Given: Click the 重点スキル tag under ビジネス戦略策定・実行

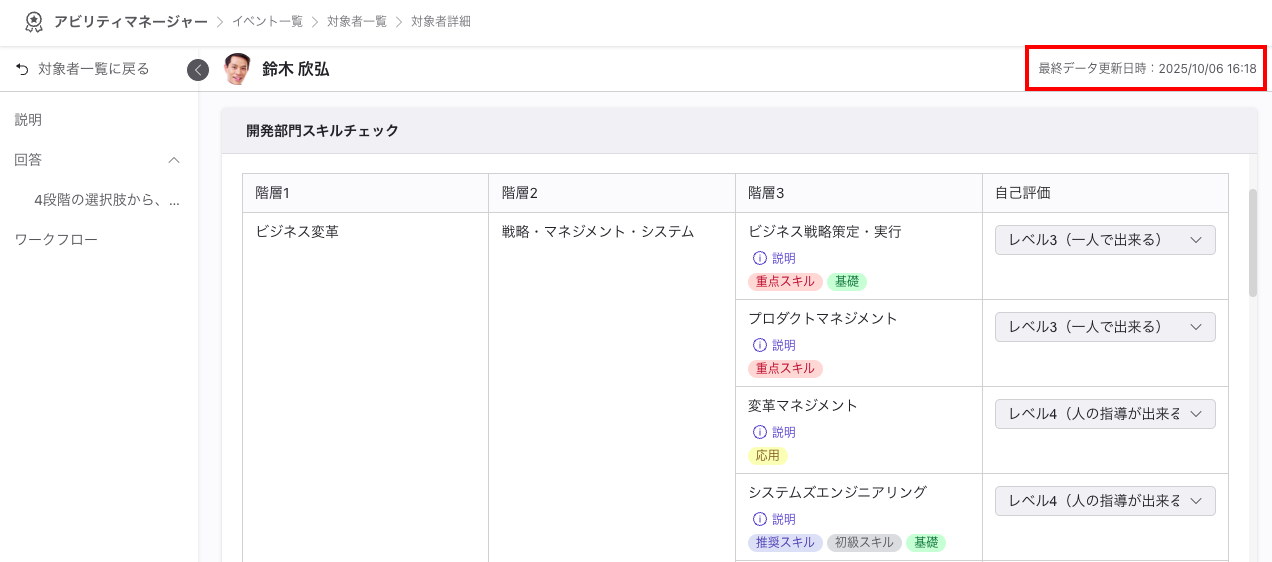Looking at the screenshot, I should tap(785, 282).
